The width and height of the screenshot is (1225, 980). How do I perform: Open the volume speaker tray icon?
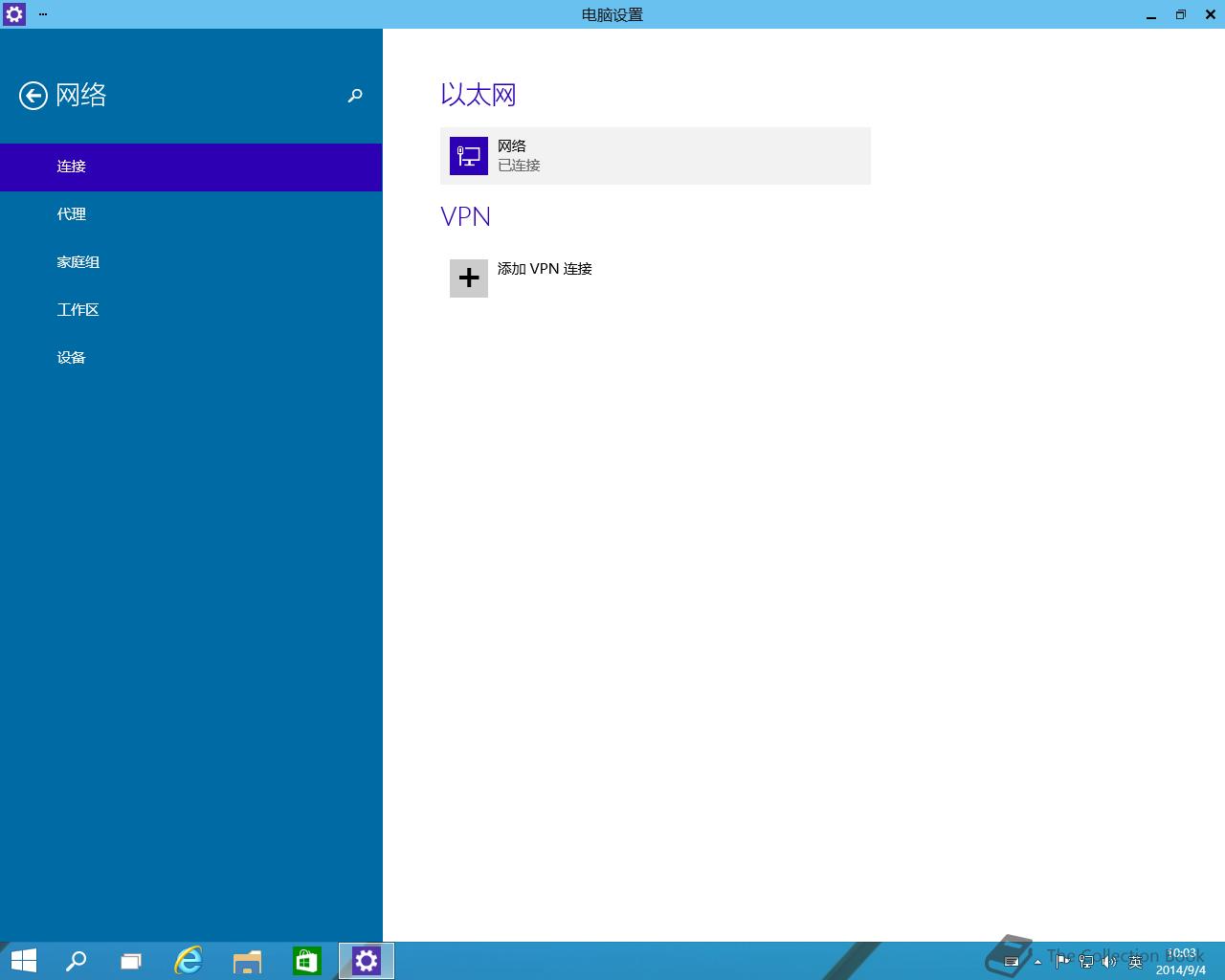point(1109,961)
